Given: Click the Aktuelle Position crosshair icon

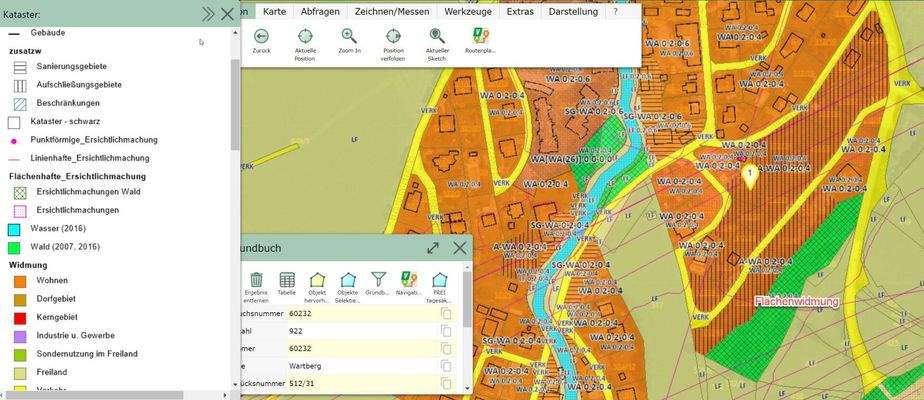Looking at the screenshot, I should (x=305, y=36).
